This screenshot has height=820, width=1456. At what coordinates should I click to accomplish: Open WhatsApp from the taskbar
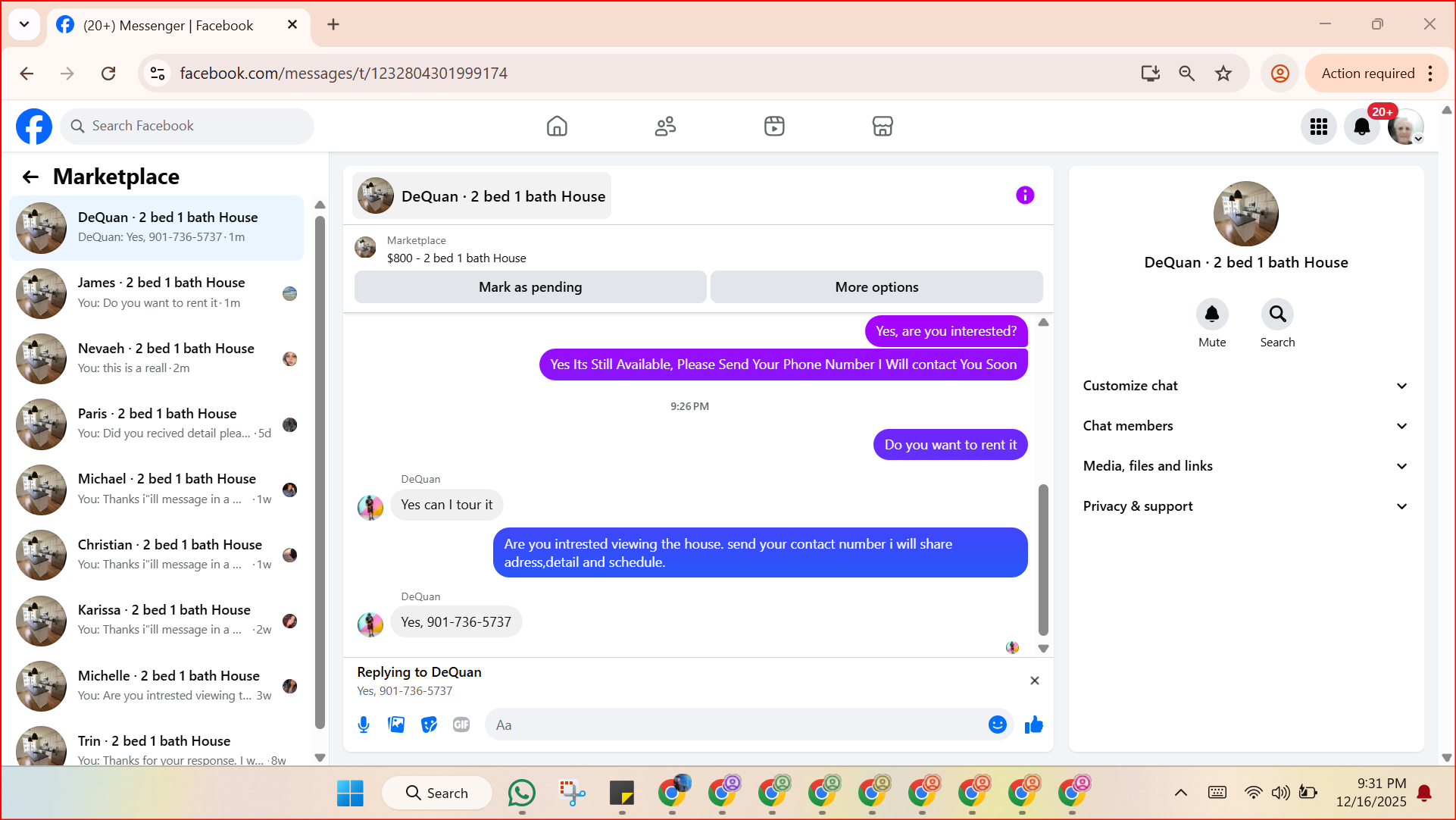tap(522, 793)
